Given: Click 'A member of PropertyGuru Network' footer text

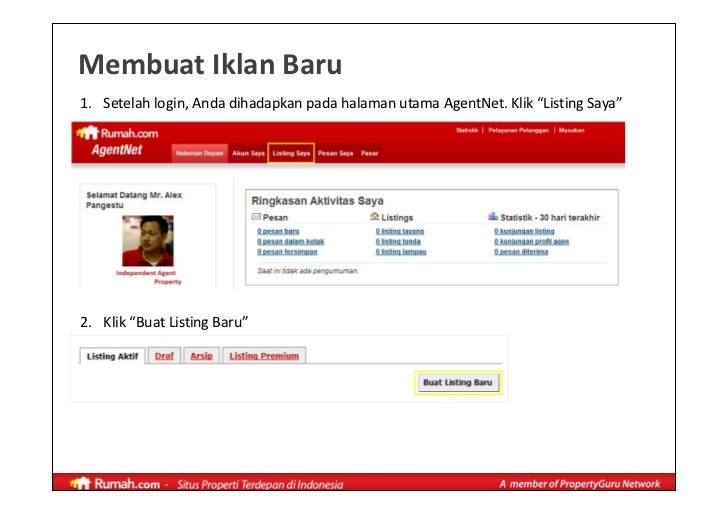Looking at the screenshot, I should (579, 484).
